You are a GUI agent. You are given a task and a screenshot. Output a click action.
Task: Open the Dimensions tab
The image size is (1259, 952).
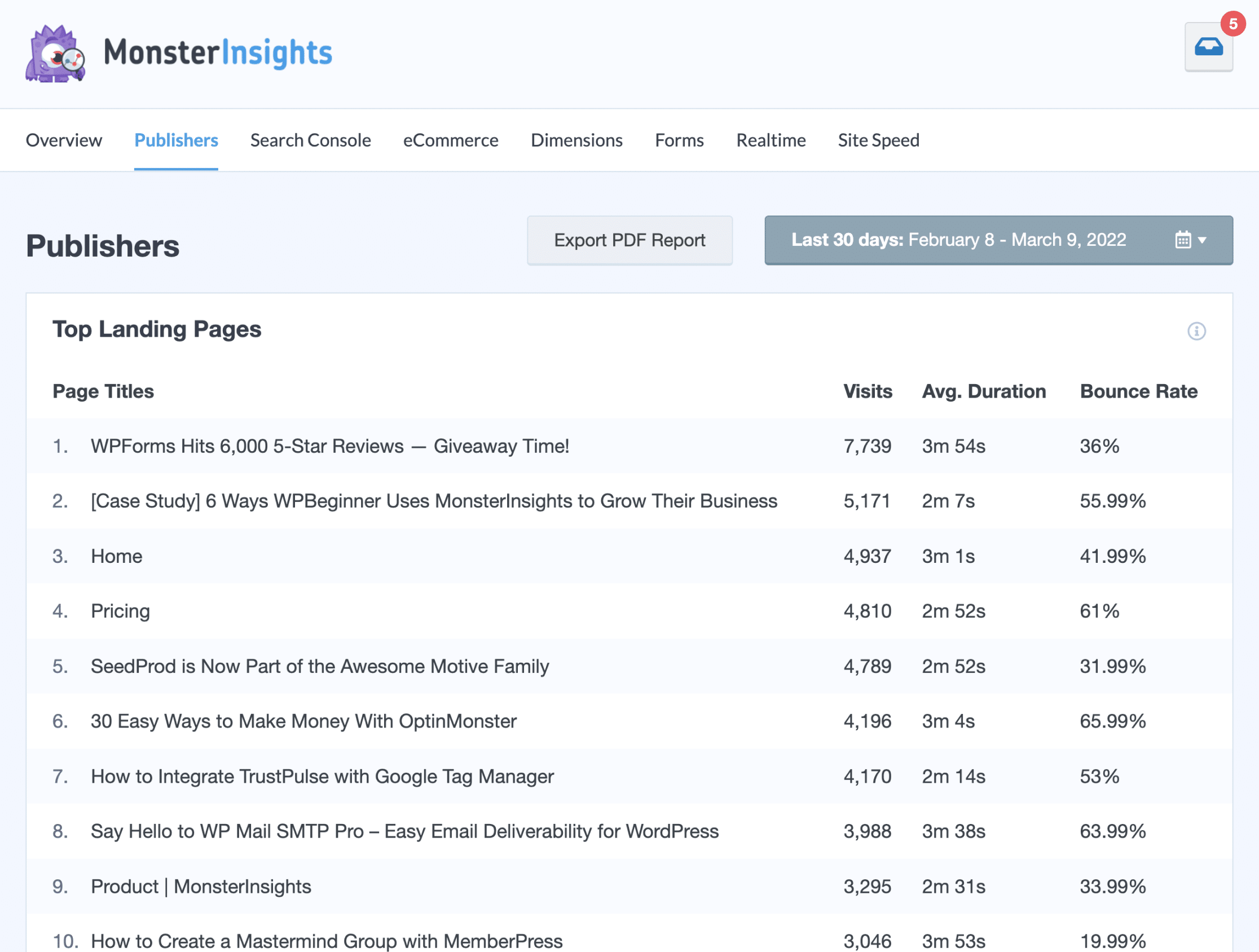(576, 140)
